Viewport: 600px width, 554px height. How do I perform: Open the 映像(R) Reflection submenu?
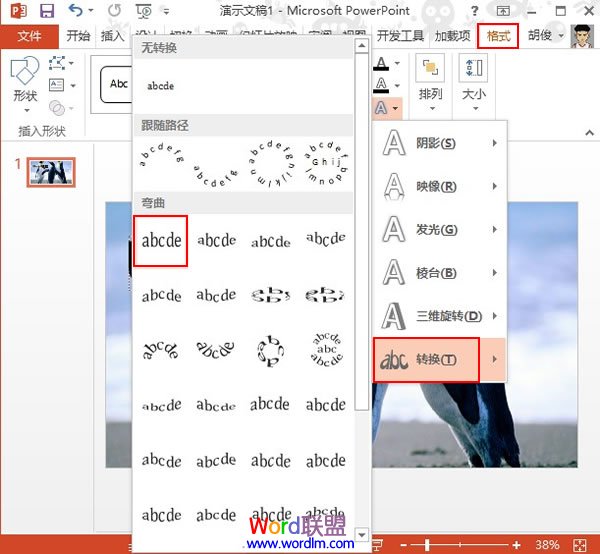(x=440, y=186)
